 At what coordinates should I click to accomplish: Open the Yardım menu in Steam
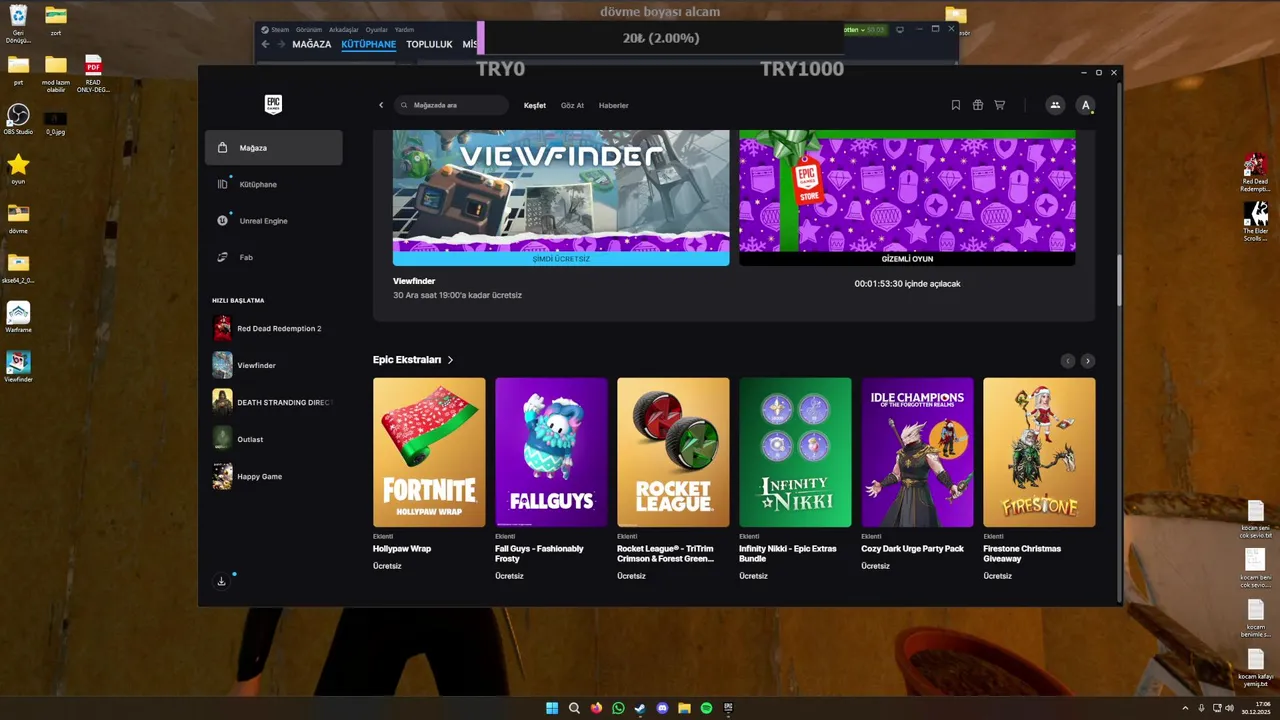click(x=404, y=30)
